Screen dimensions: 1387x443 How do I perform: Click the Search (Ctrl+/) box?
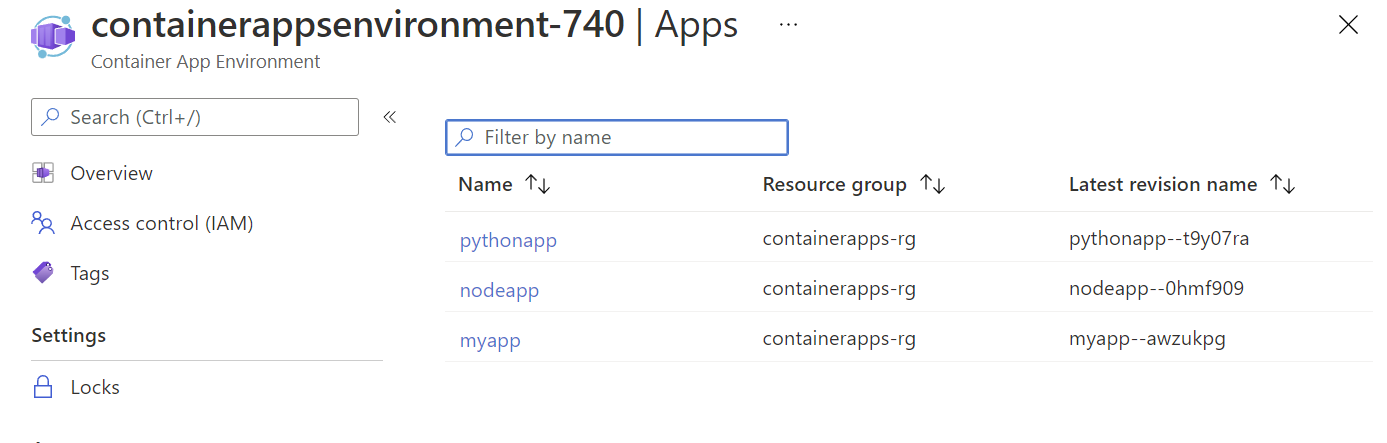point(195,117)
